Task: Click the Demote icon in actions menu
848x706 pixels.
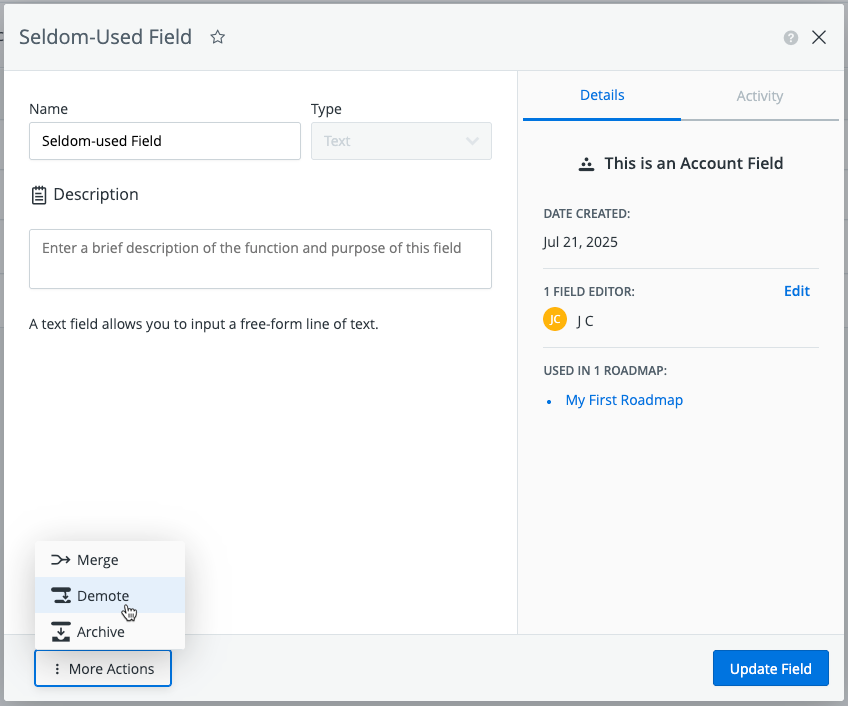Action: [60, 596]
